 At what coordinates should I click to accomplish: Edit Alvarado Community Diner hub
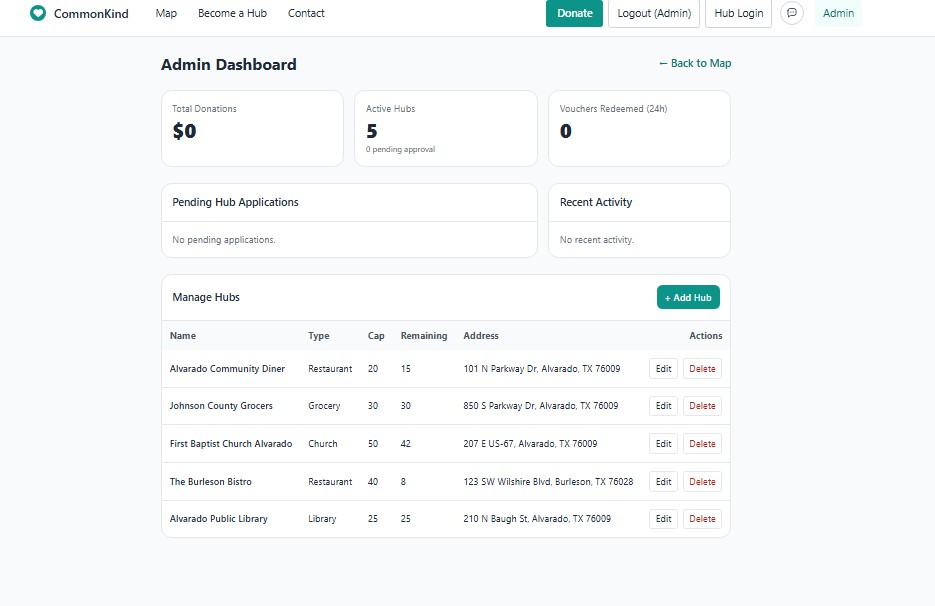(664, 369)
